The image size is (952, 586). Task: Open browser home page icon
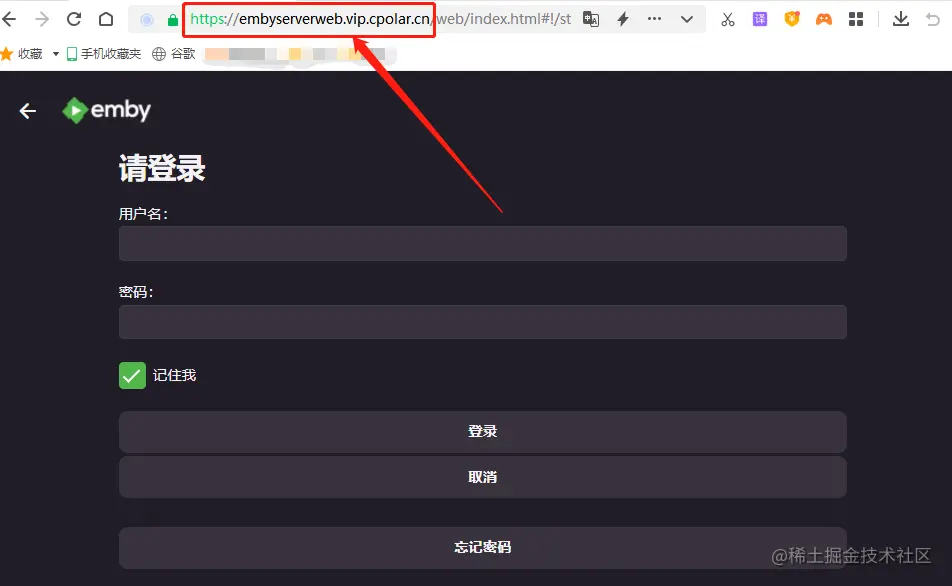click(x=106, y=19)
